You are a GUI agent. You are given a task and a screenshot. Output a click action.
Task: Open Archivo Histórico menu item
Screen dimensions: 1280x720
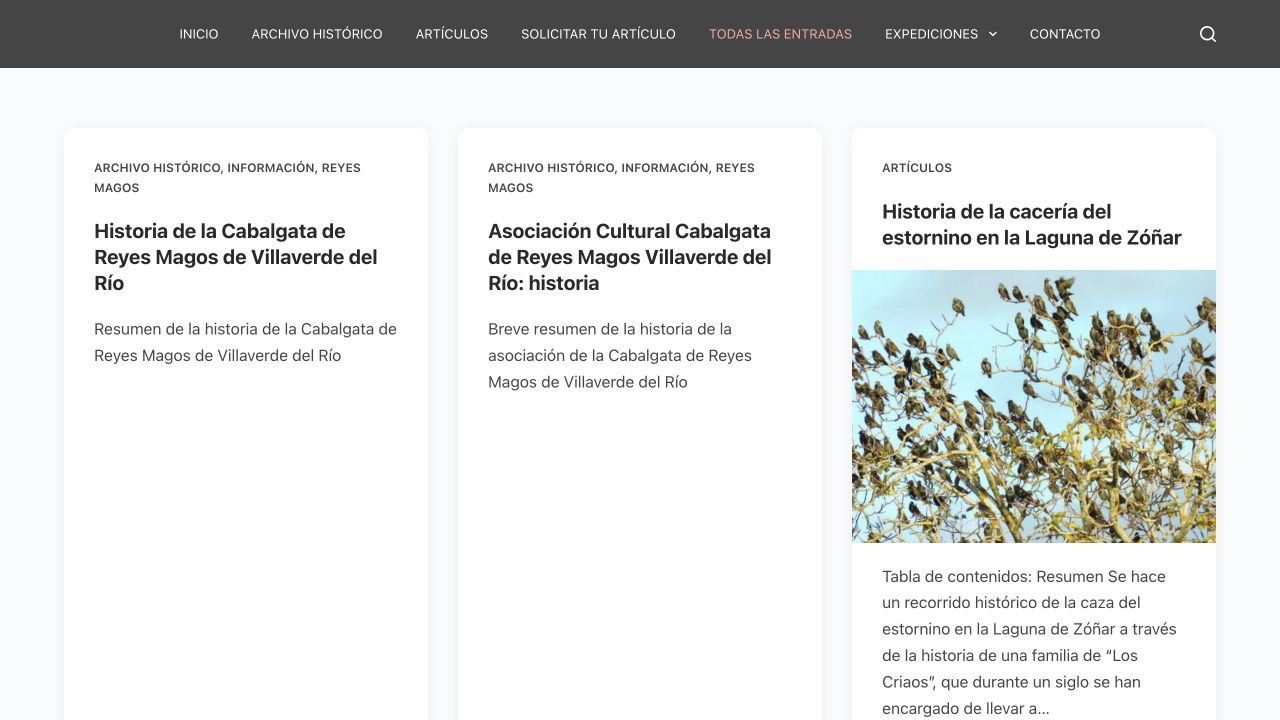[317, 34]
